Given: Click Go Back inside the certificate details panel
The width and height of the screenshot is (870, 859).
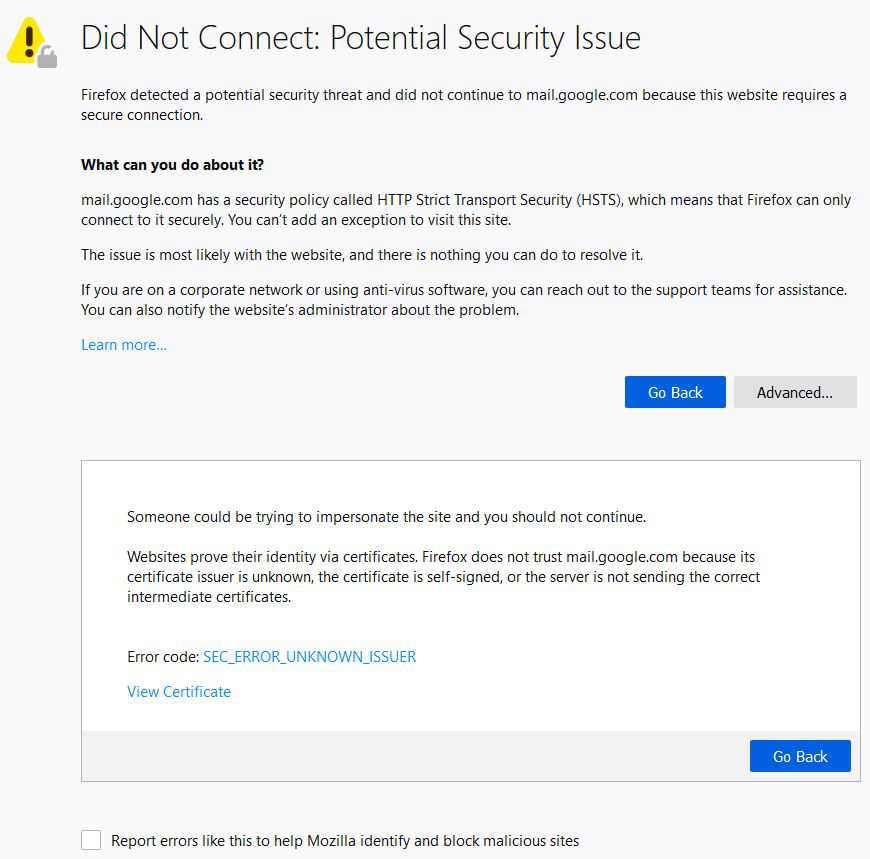Looking at the screenshot, I should [x=800, y=756].
